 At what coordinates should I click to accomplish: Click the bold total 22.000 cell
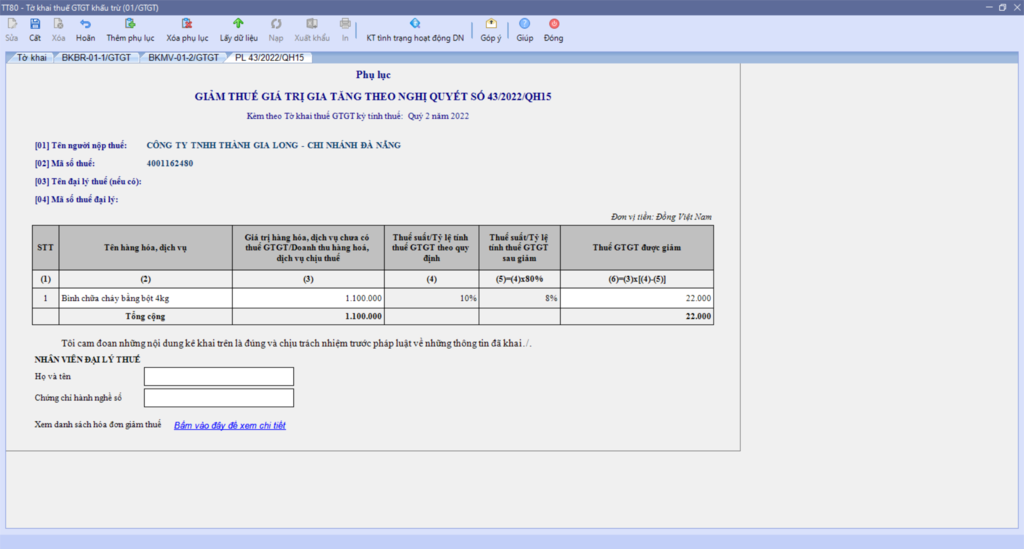[x=637, y=317]
